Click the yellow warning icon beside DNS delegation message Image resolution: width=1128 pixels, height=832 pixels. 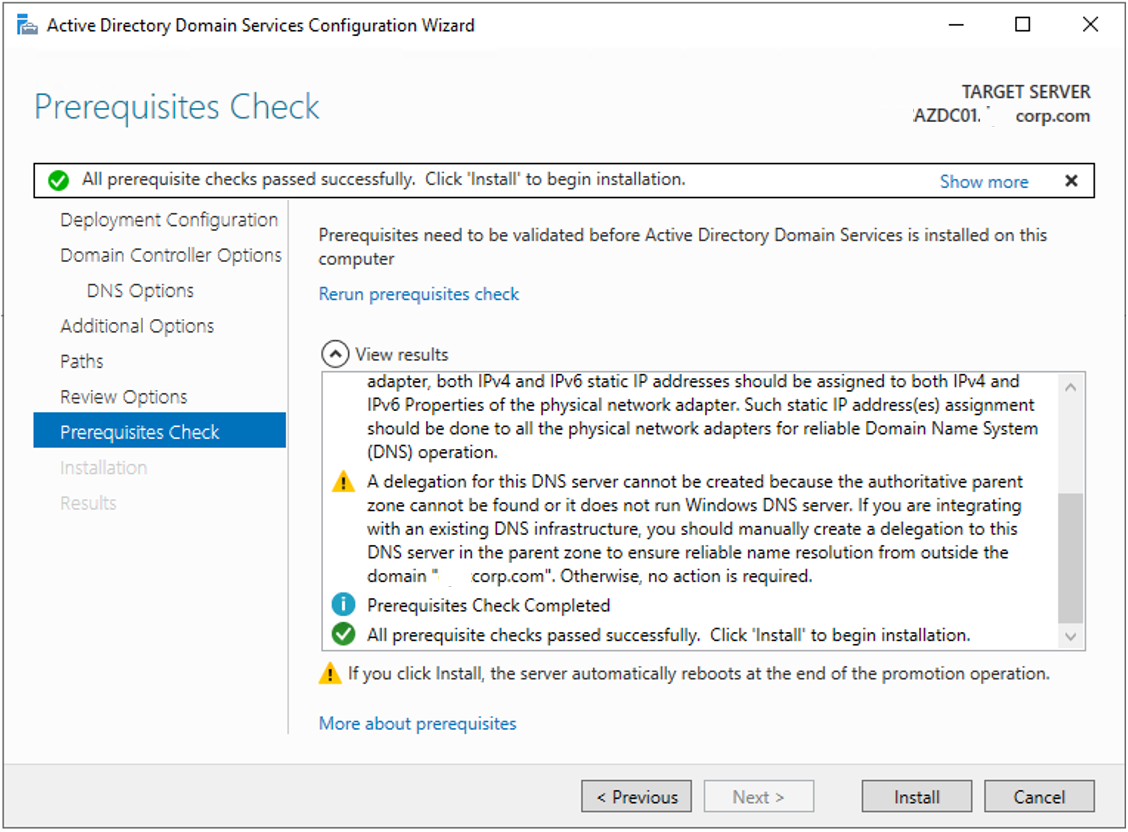click(x=343, y=481)
